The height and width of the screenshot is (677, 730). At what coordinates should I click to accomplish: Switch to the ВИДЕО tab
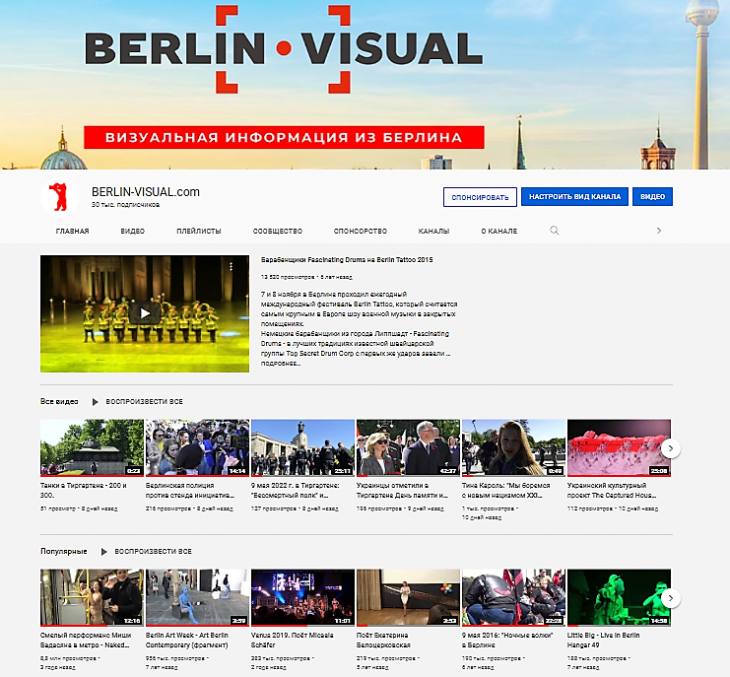pos(133,231)
